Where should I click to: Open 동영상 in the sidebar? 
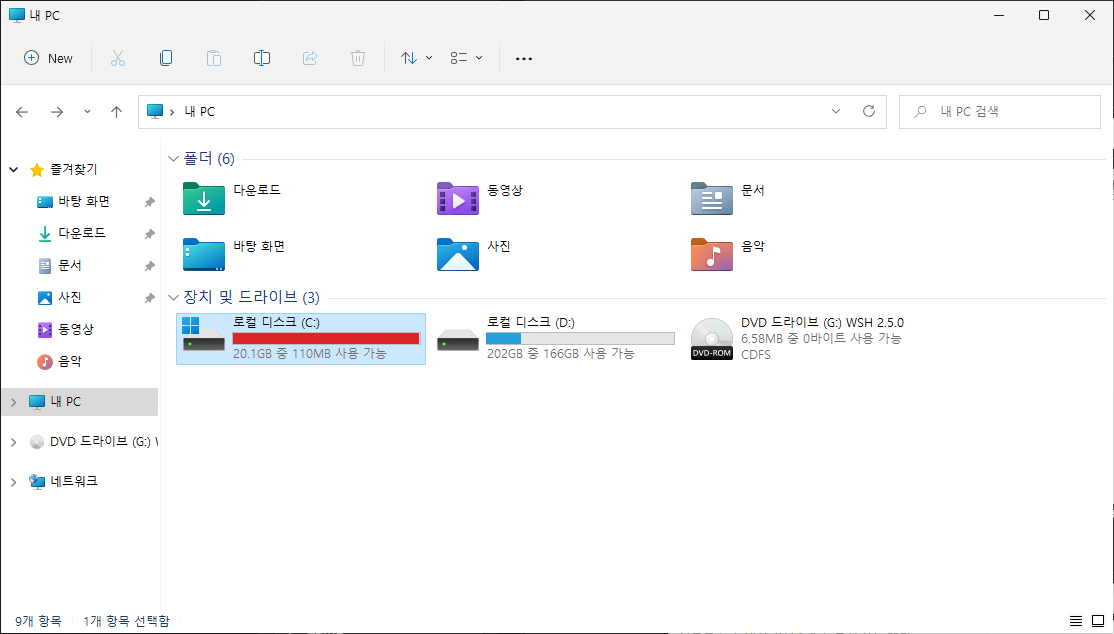point(75,330)
